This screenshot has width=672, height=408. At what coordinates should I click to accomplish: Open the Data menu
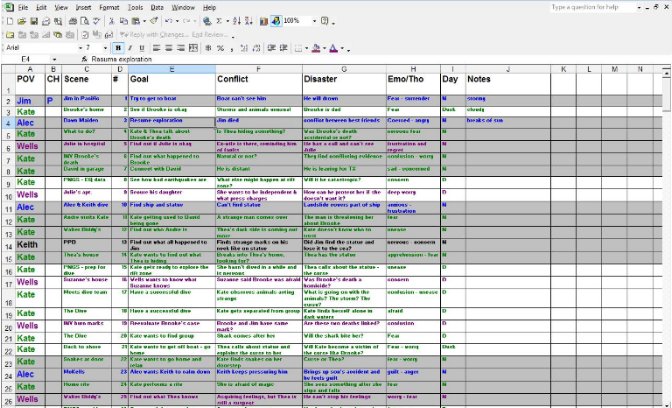tap(158, 7)
